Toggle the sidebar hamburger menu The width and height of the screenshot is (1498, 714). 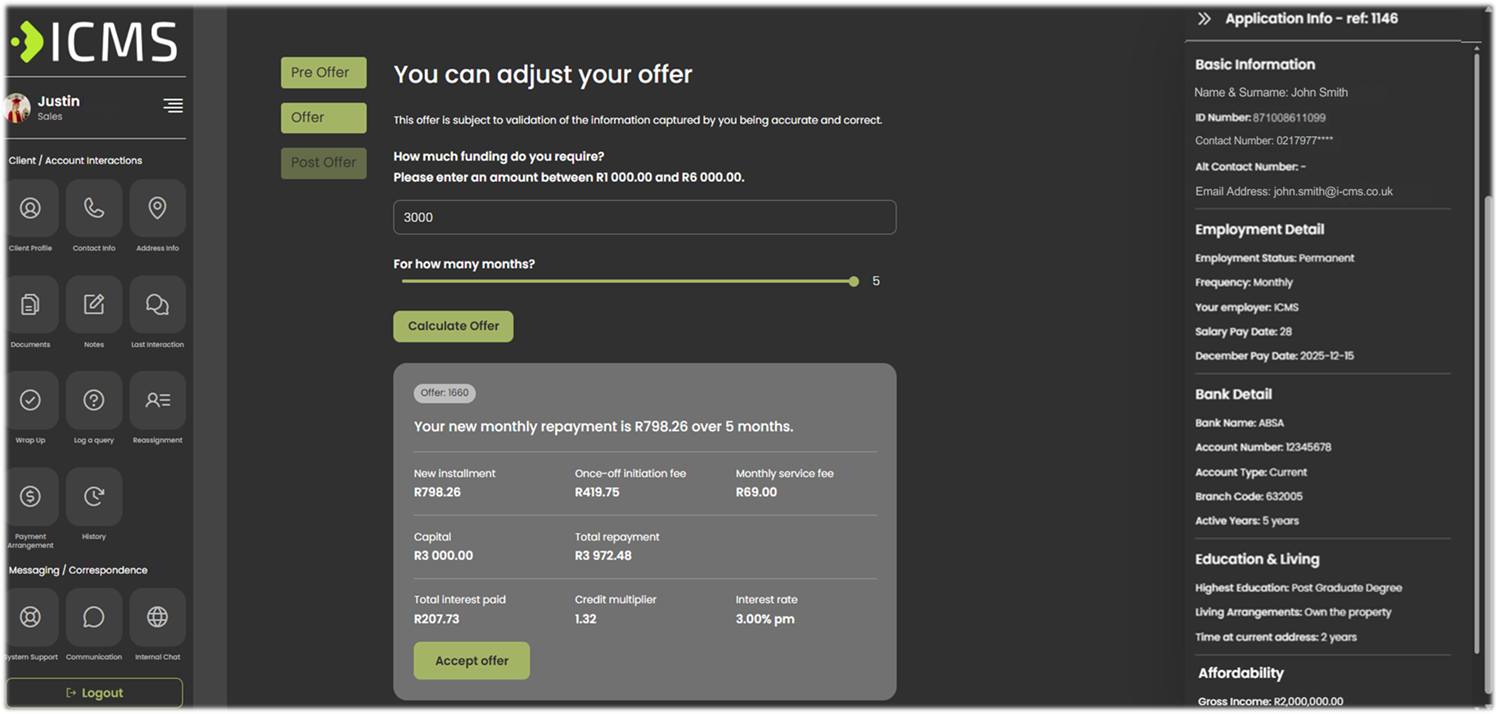pyautogui.click(x=173, y=106)
